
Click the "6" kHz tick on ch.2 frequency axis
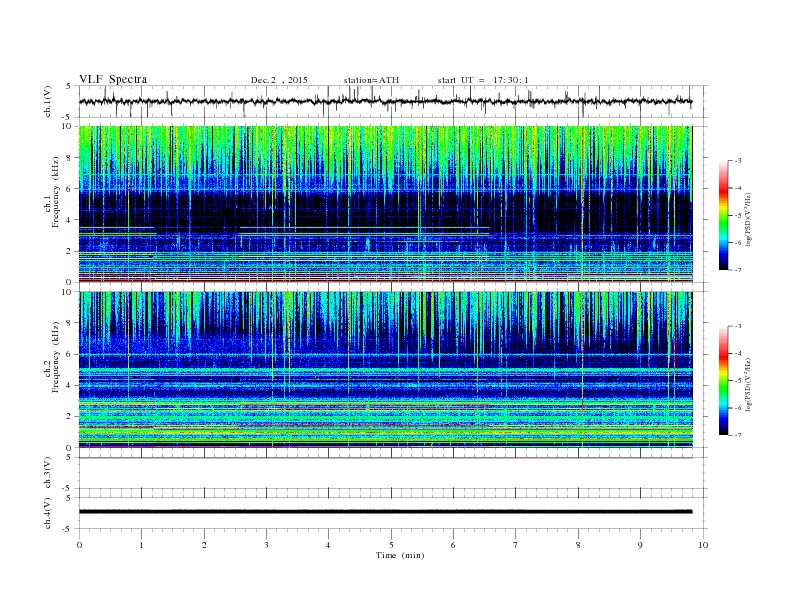tap(70, 354)
